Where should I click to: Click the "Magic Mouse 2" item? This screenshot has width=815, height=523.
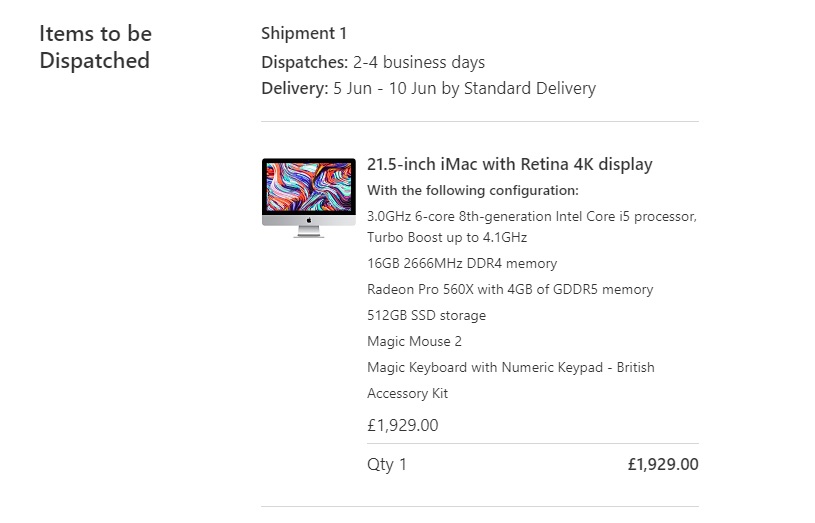point(414,342)
